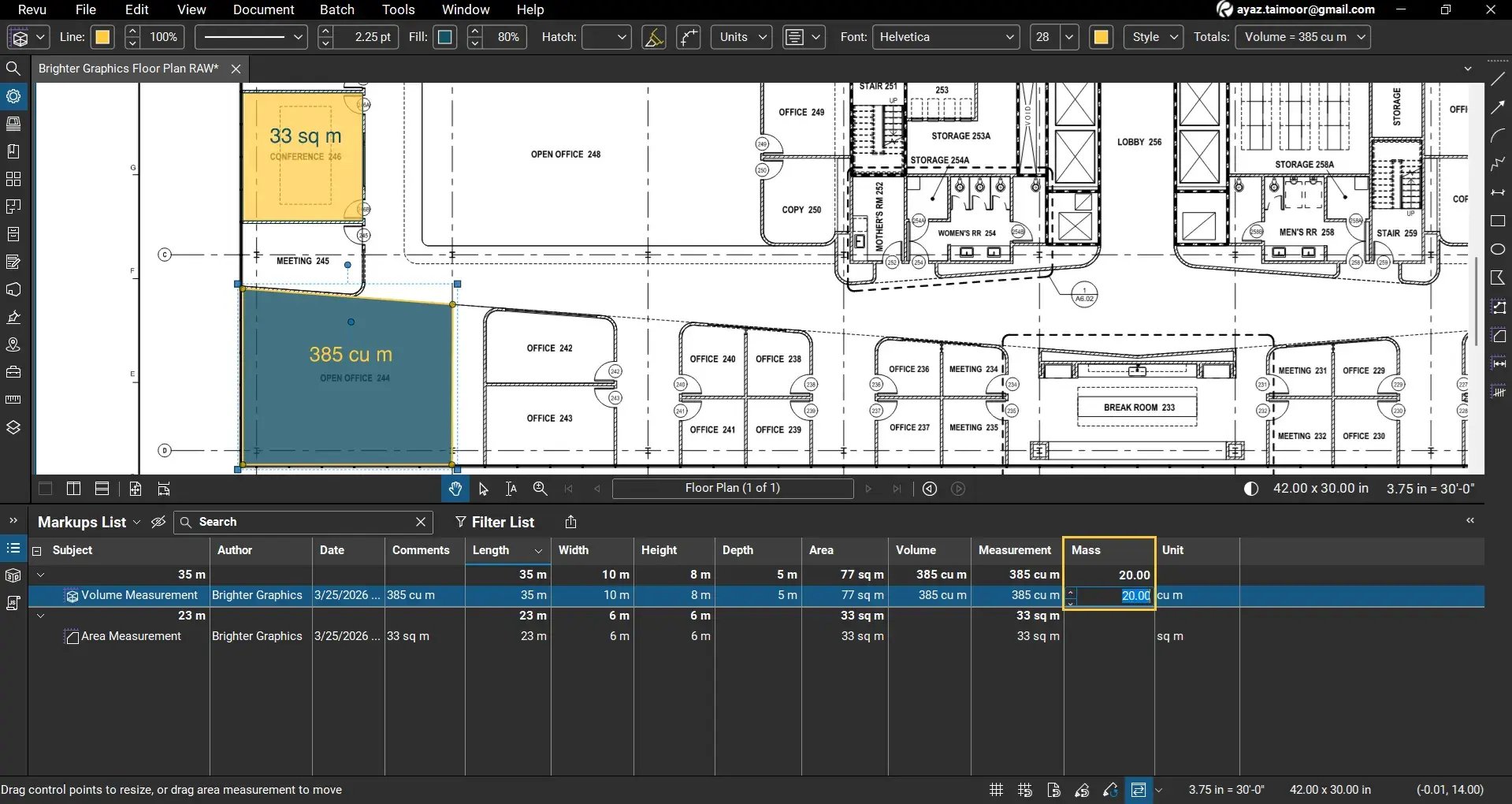Open the Bookmarks panel in left sidebar
This screenshot has width=1512, height=804.
click(x=13, y=151)
